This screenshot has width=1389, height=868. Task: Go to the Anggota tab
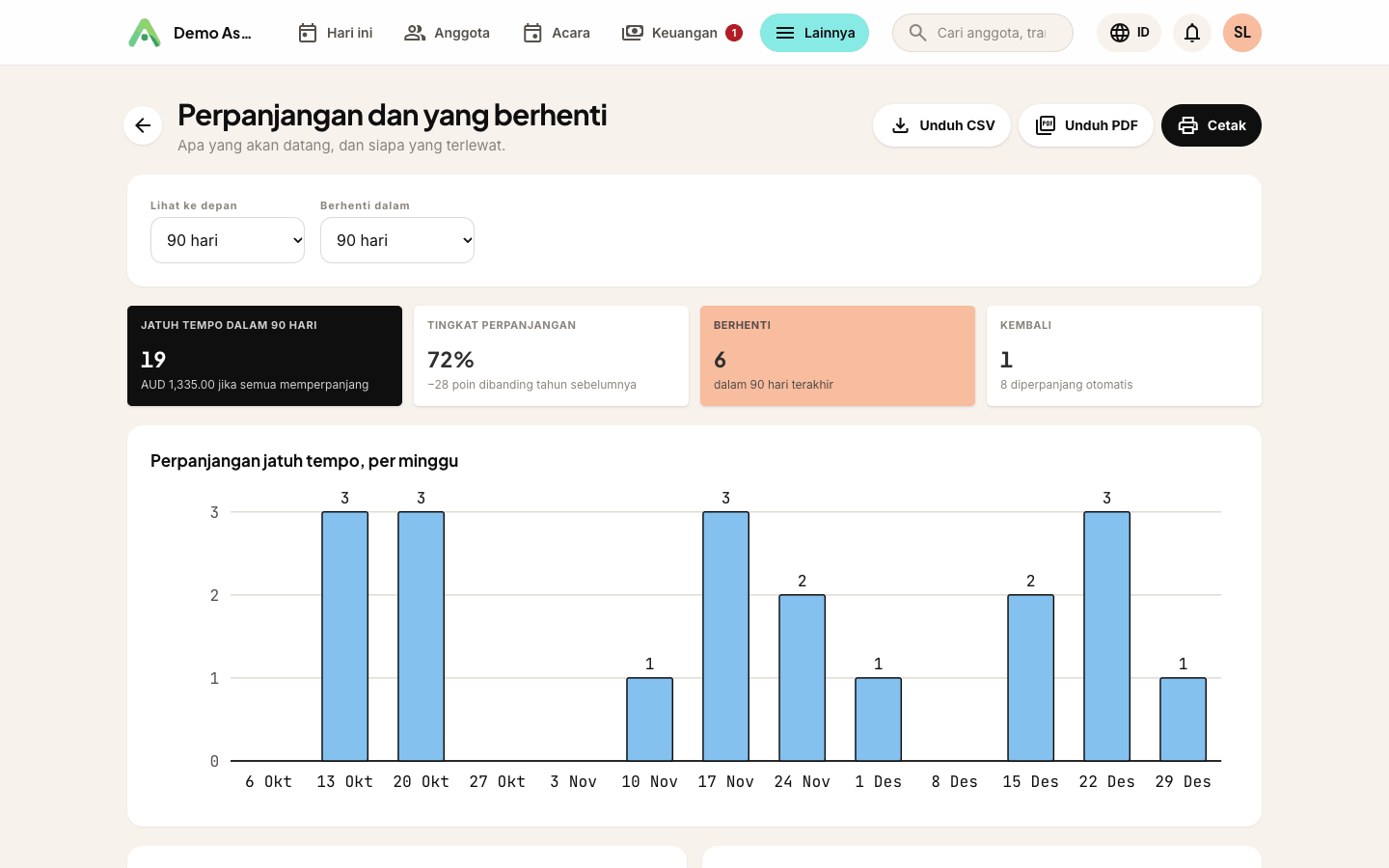(x=447, y=33)
